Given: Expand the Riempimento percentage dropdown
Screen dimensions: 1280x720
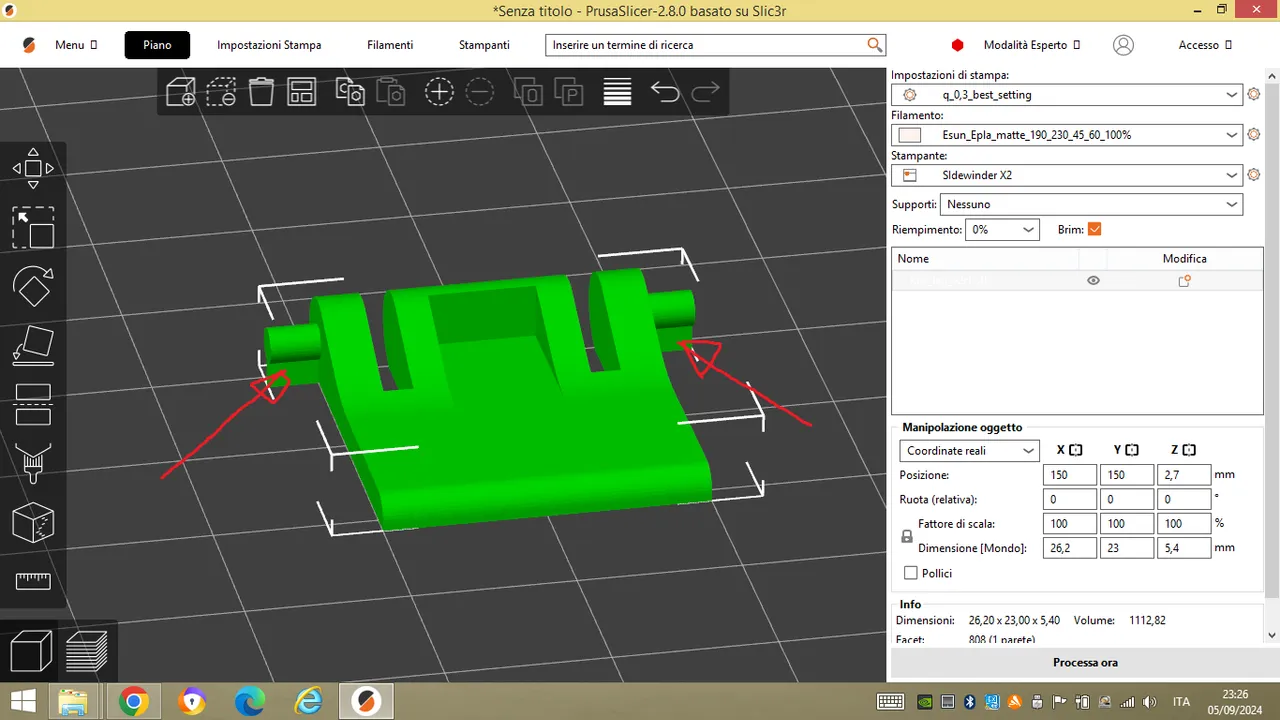Looking at the screenshot, I should (1002, 229).
